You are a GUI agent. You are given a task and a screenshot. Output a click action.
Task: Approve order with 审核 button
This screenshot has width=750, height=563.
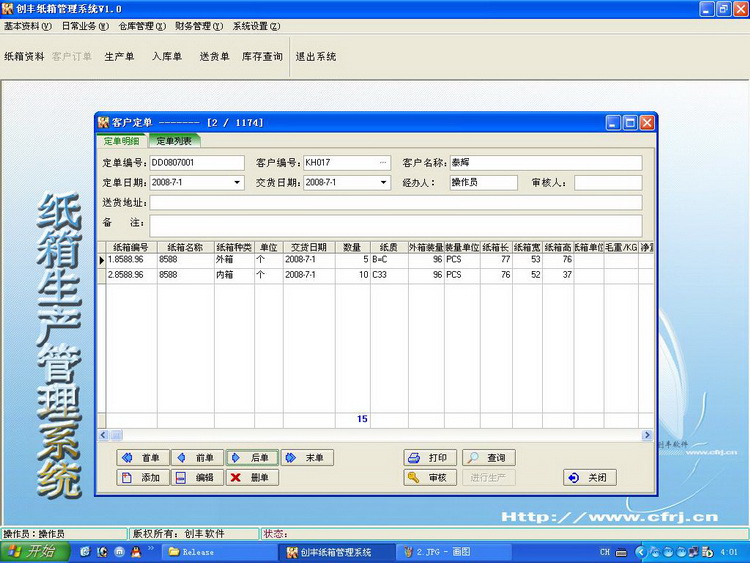430,478
